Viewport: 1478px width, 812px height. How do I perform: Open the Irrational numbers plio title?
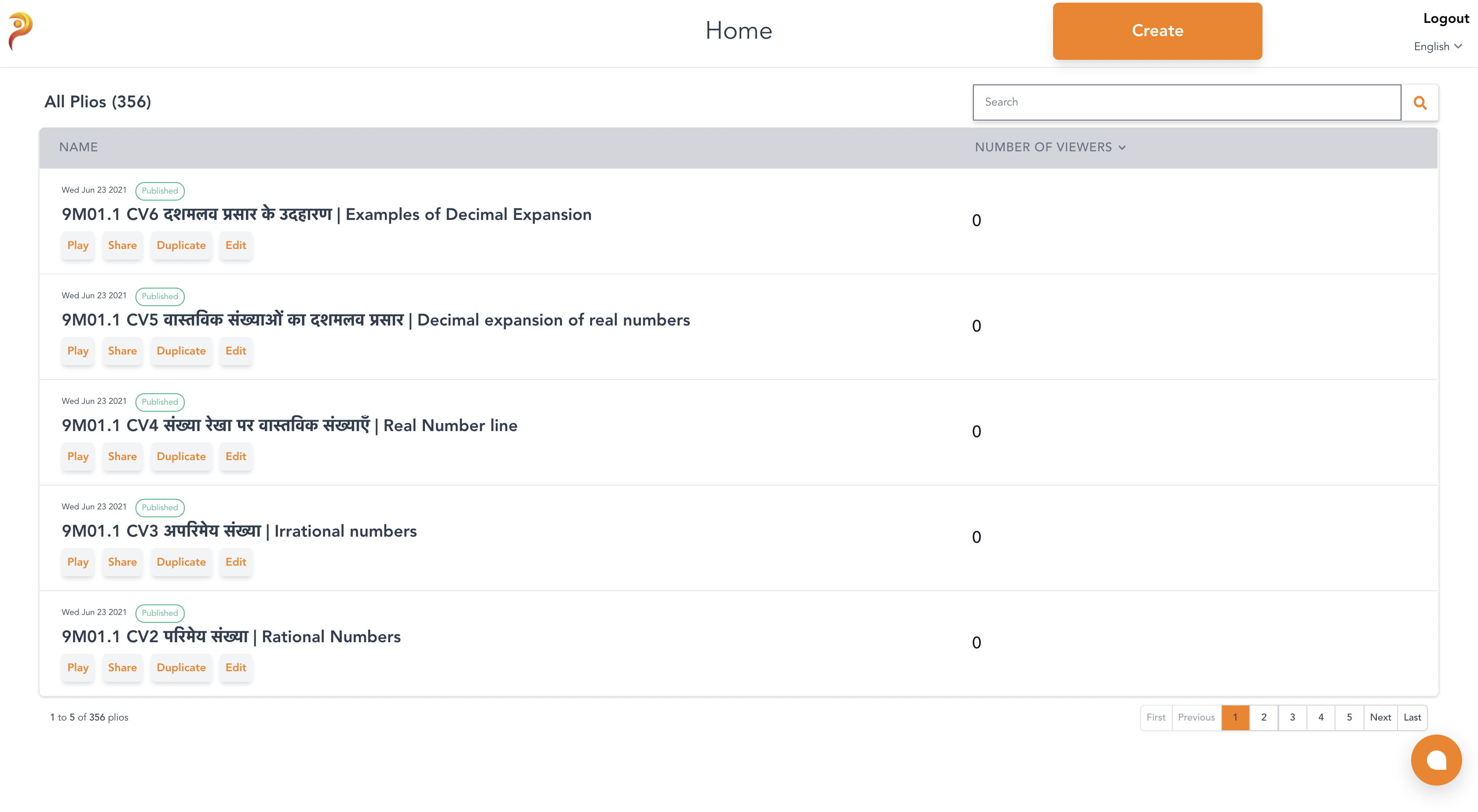click(239, 531)
